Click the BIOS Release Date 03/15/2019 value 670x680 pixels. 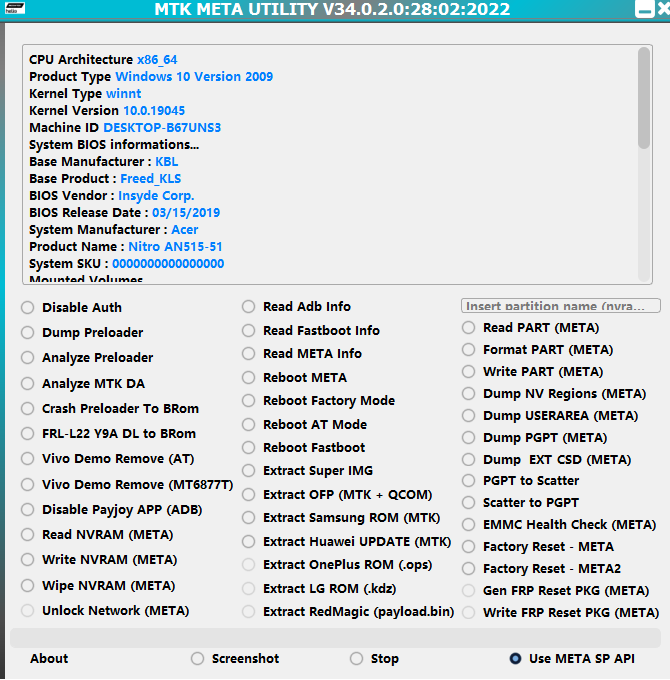[x=186, y=213]
